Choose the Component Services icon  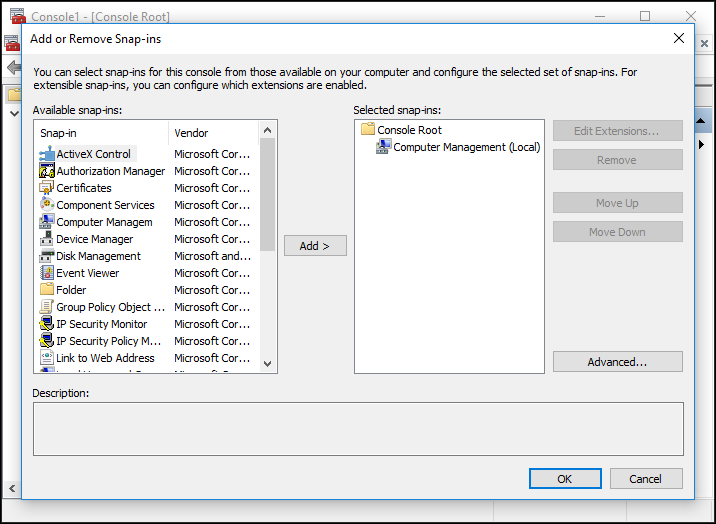click(x=47, y=205)
